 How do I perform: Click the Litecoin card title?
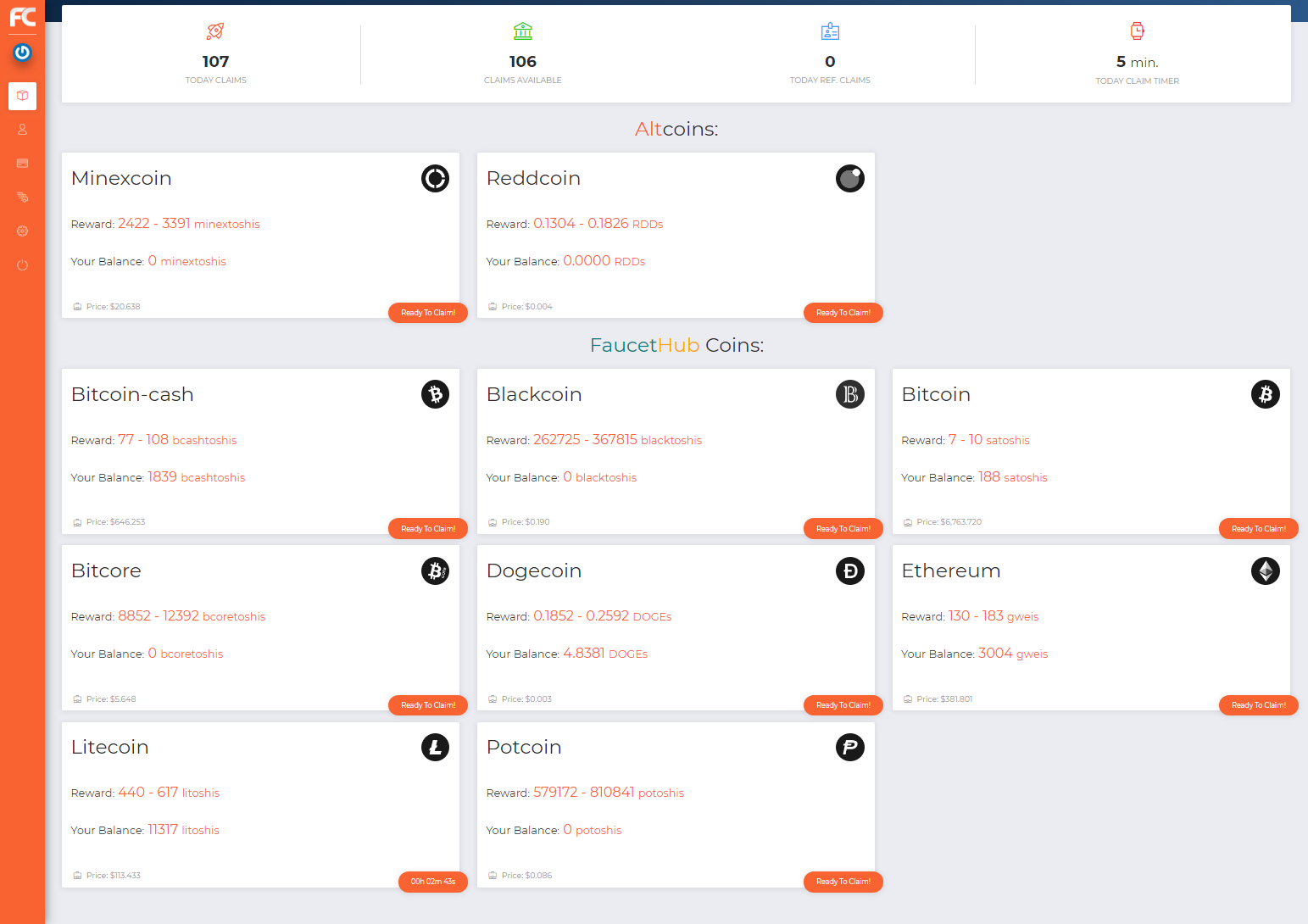[x=110, y=747]
